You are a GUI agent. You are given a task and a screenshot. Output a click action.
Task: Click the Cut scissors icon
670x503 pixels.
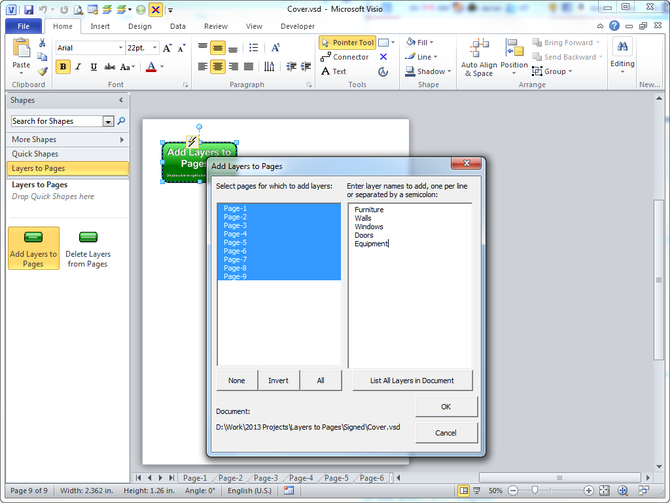42,43
